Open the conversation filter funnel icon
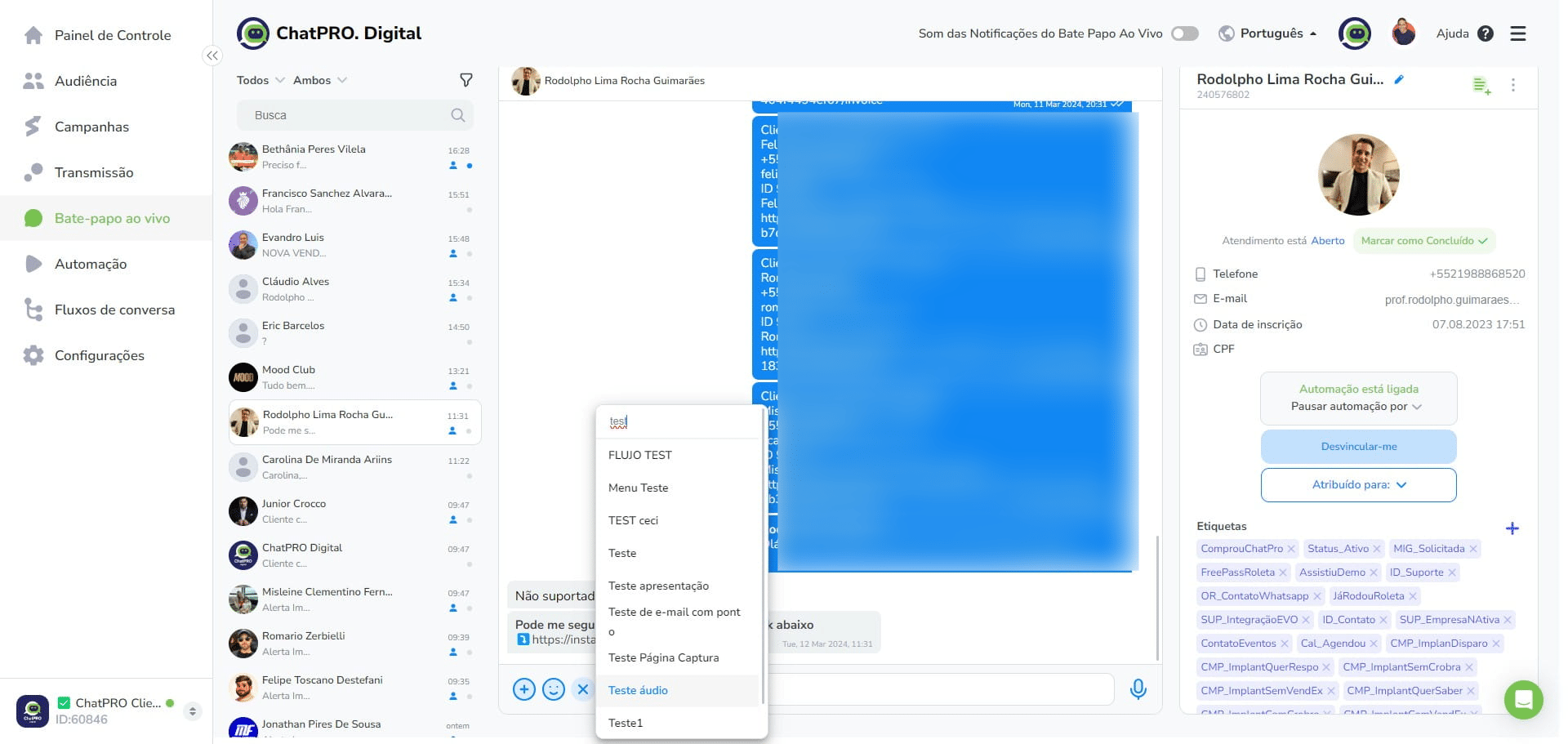 (465, 80)
